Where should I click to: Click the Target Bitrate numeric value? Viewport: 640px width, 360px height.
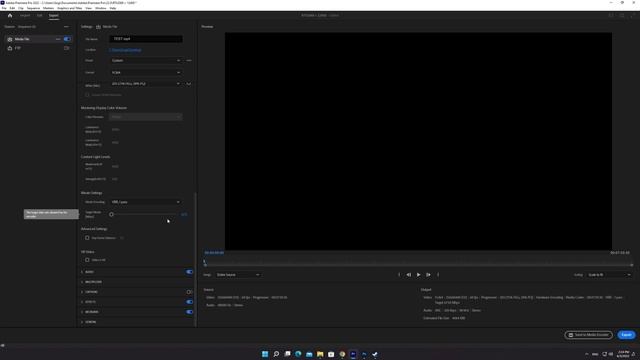coord(184,214)
